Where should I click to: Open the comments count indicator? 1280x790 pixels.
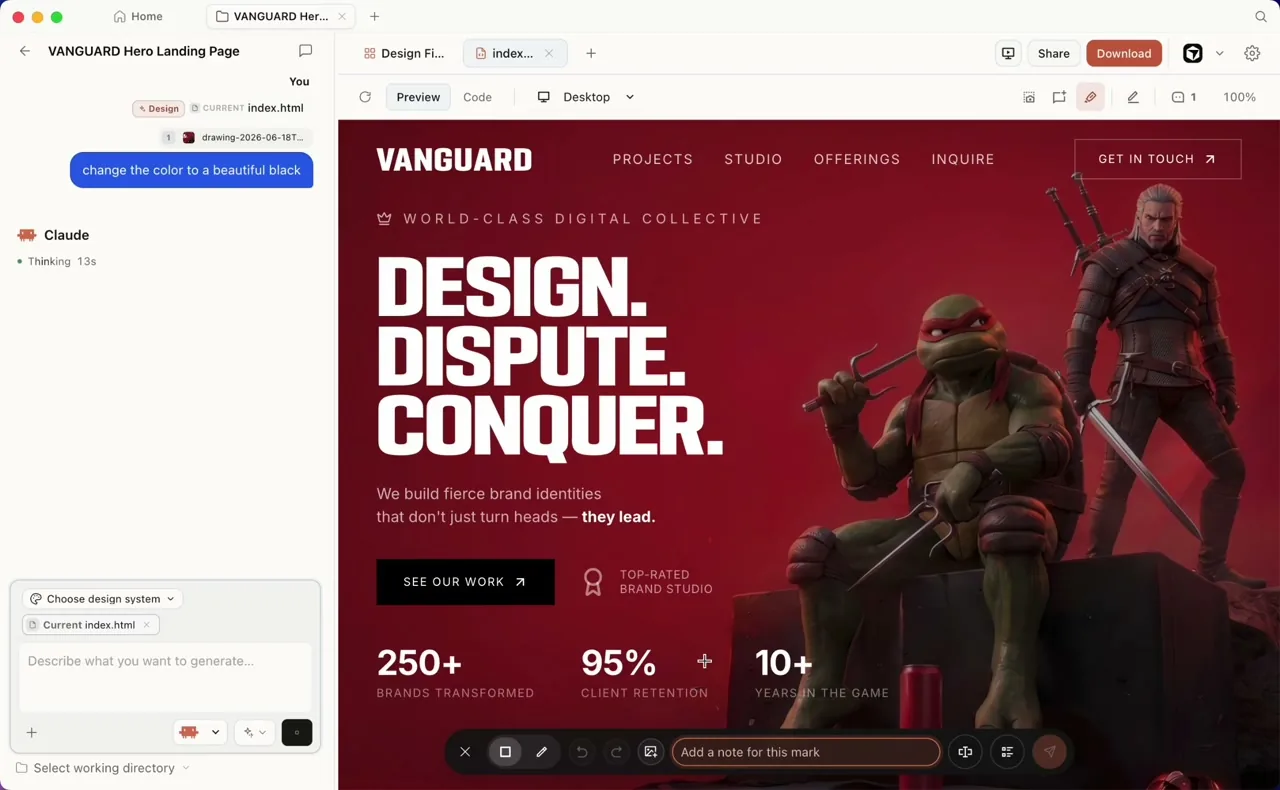tap(1184, 97)
